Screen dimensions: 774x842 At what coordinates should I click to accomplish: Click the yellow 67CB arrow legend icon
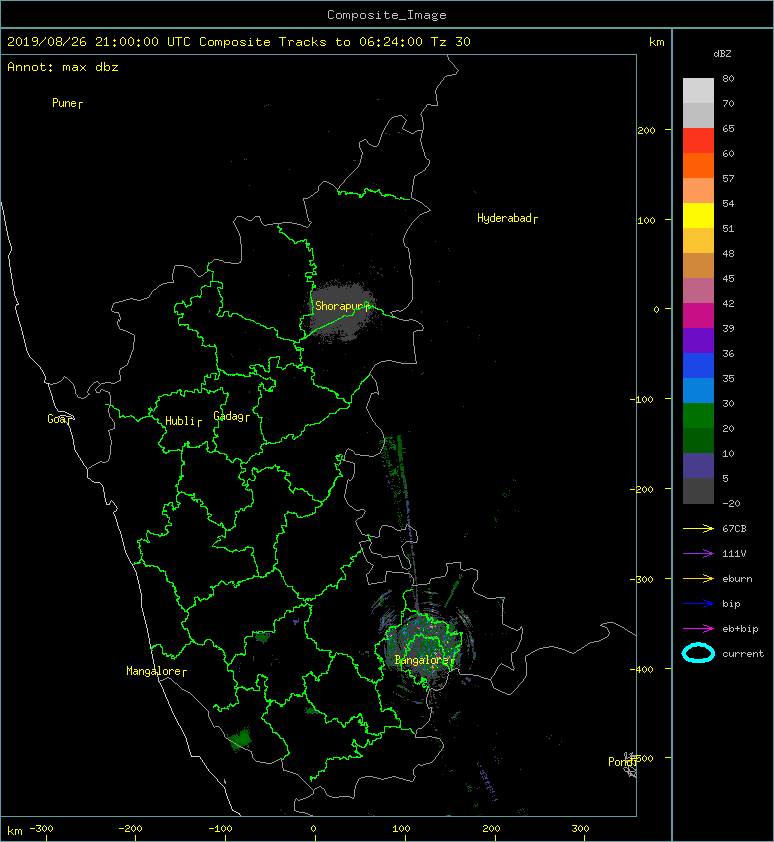tap(698, 528)
